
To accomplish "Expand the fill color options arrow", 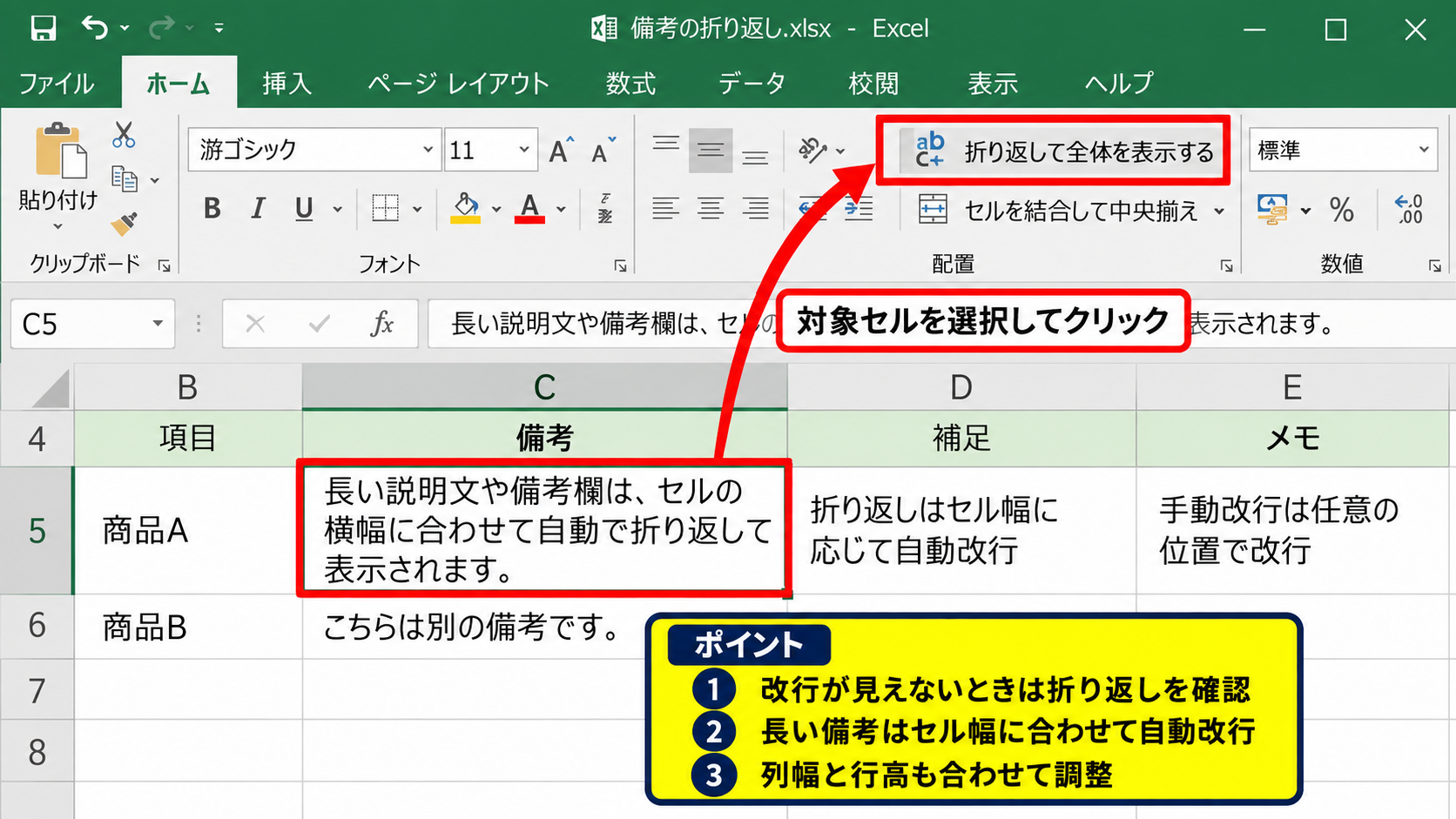I will click(496, 209).
